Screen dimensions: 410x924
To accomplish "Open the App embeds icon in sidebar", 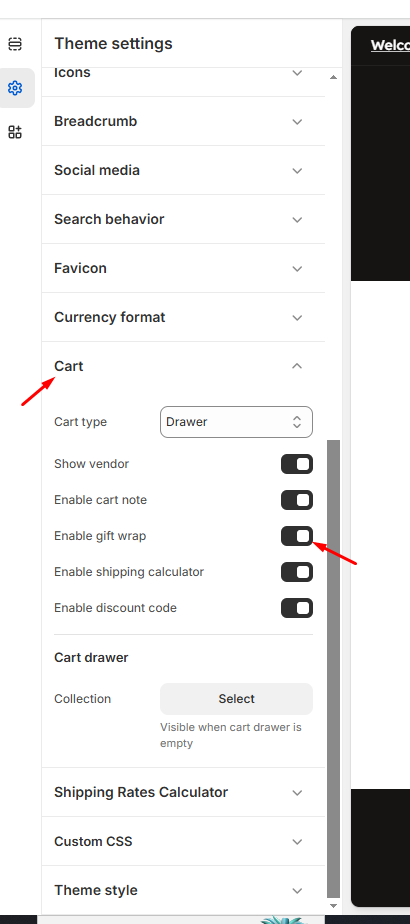I will [15, 132].
